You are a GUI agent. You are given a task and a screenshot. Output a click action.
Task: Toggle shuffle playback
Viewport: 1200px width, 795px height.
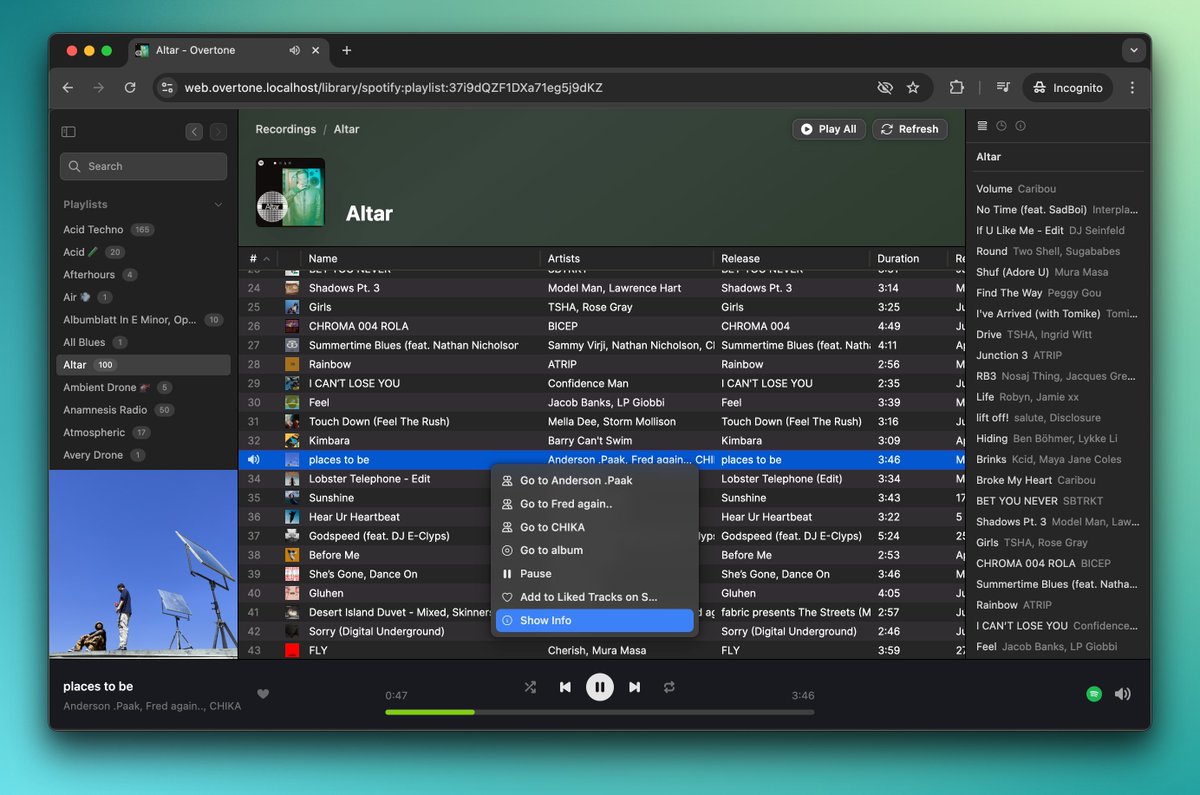530,687
